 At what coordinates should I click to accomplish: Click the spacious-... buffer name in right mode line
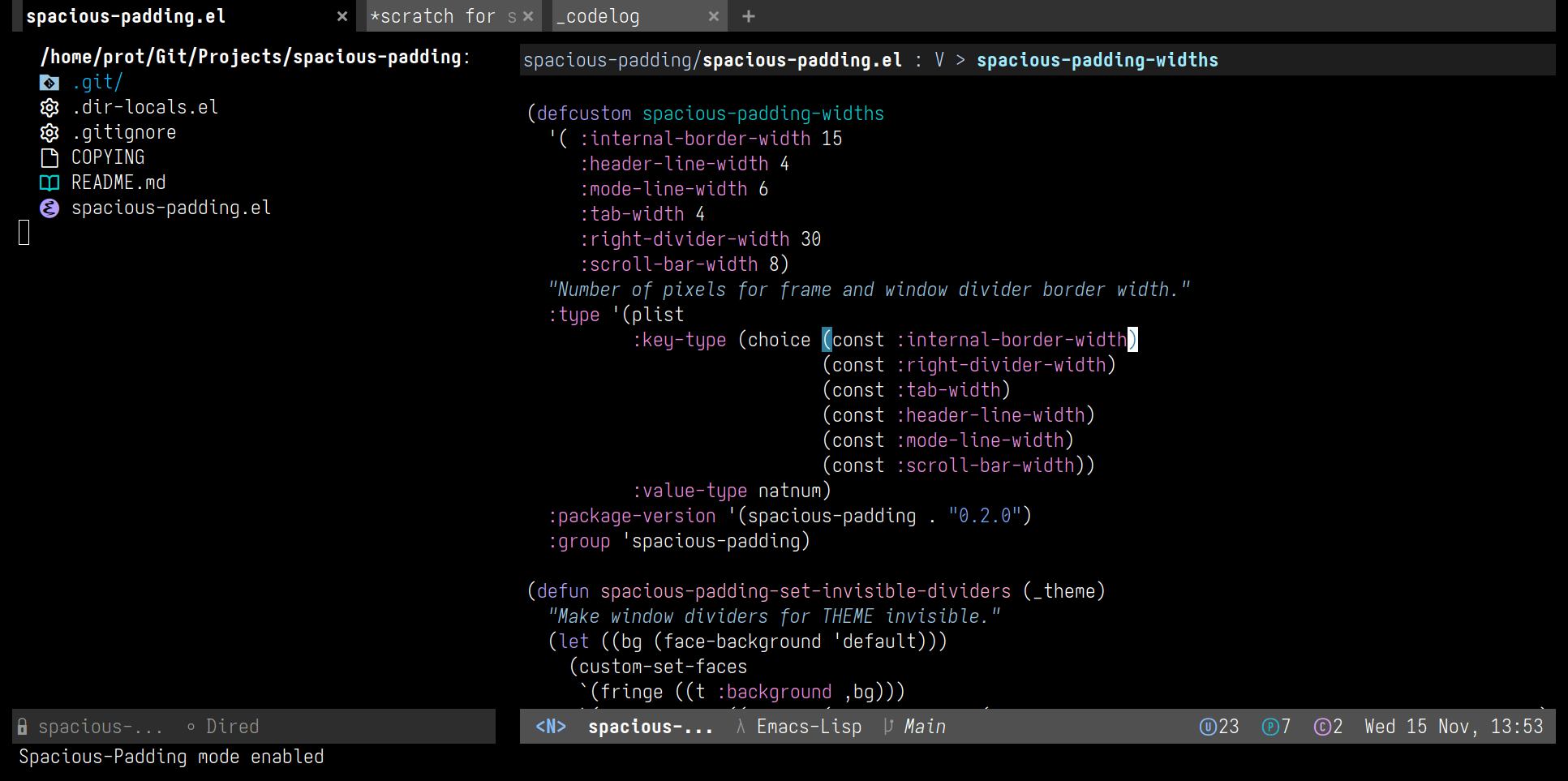click(x=651, y=727)
